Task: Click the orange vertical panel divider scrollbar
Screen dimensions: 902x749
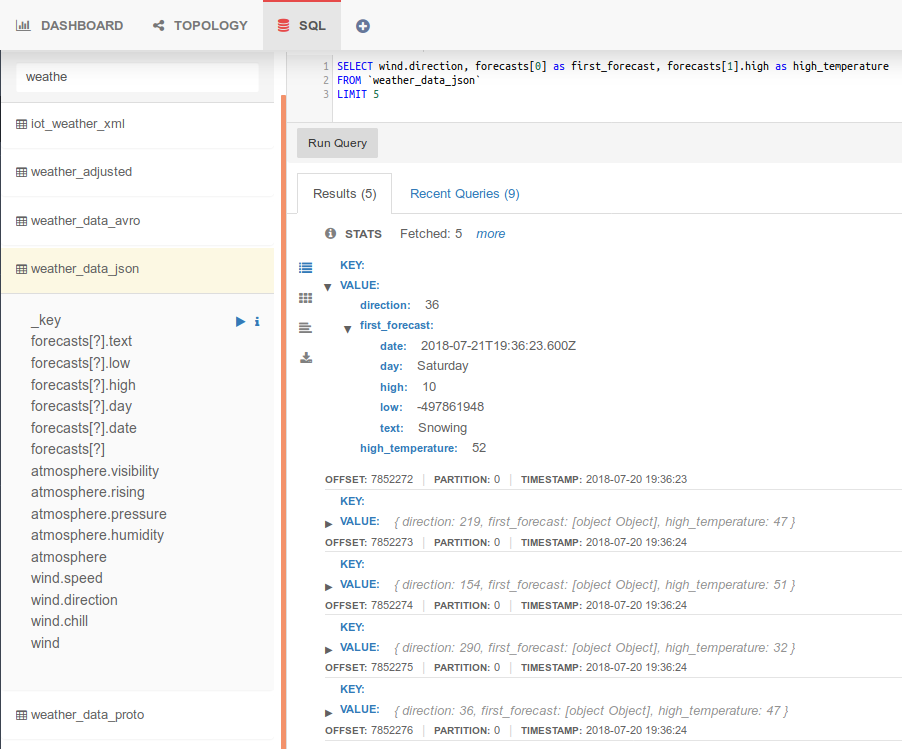Action: click(x=284, y=422)
